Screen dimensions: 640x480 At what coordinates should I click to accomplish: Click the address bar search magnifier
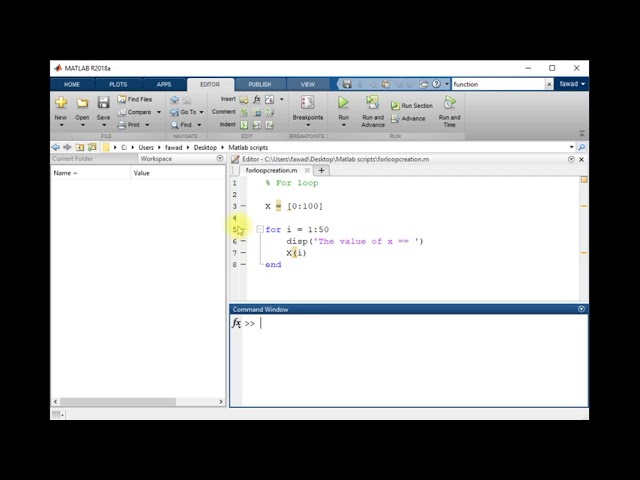[582, 147]
